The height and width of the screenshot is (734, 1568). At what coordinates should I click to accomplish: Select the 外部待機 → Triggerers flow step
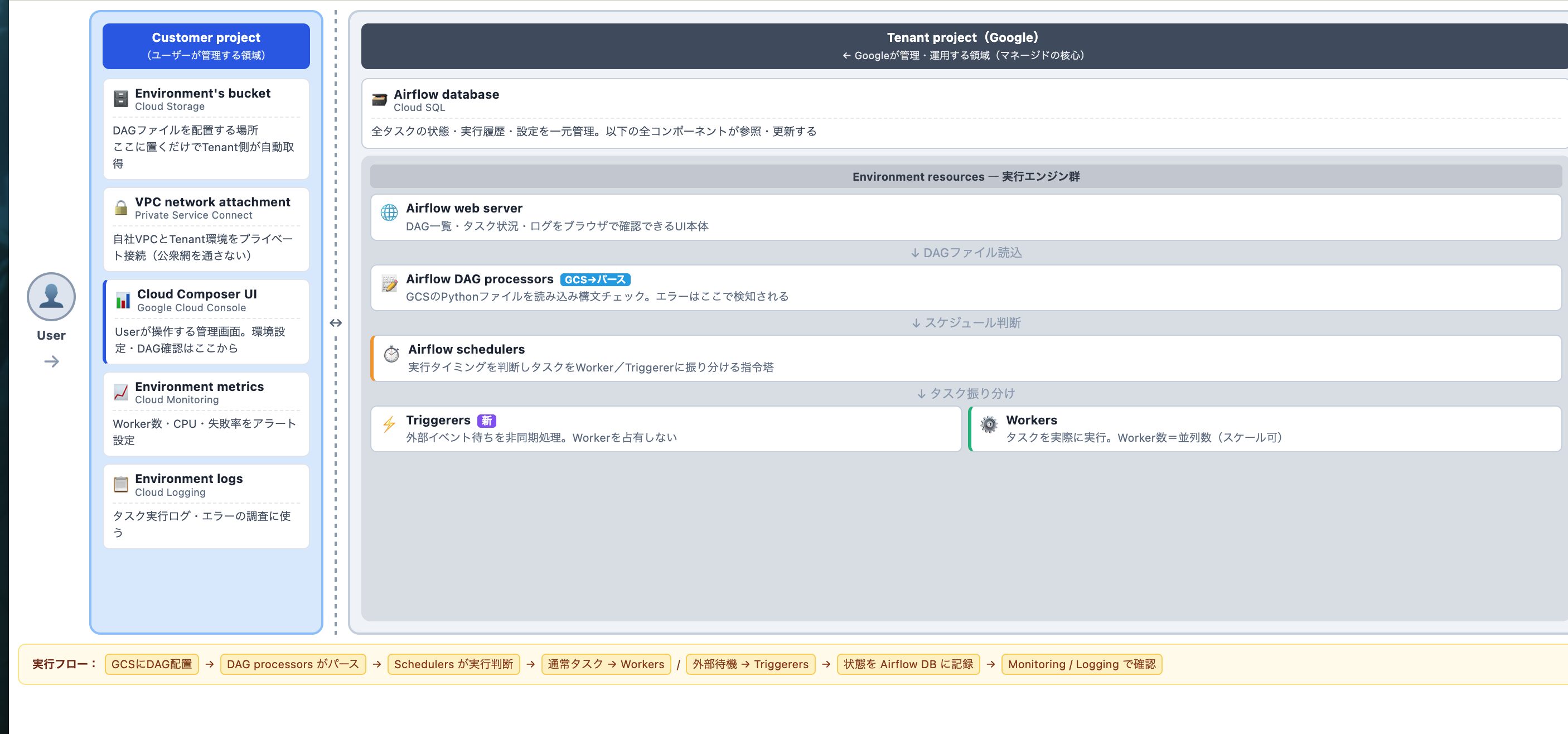point(751,664)
